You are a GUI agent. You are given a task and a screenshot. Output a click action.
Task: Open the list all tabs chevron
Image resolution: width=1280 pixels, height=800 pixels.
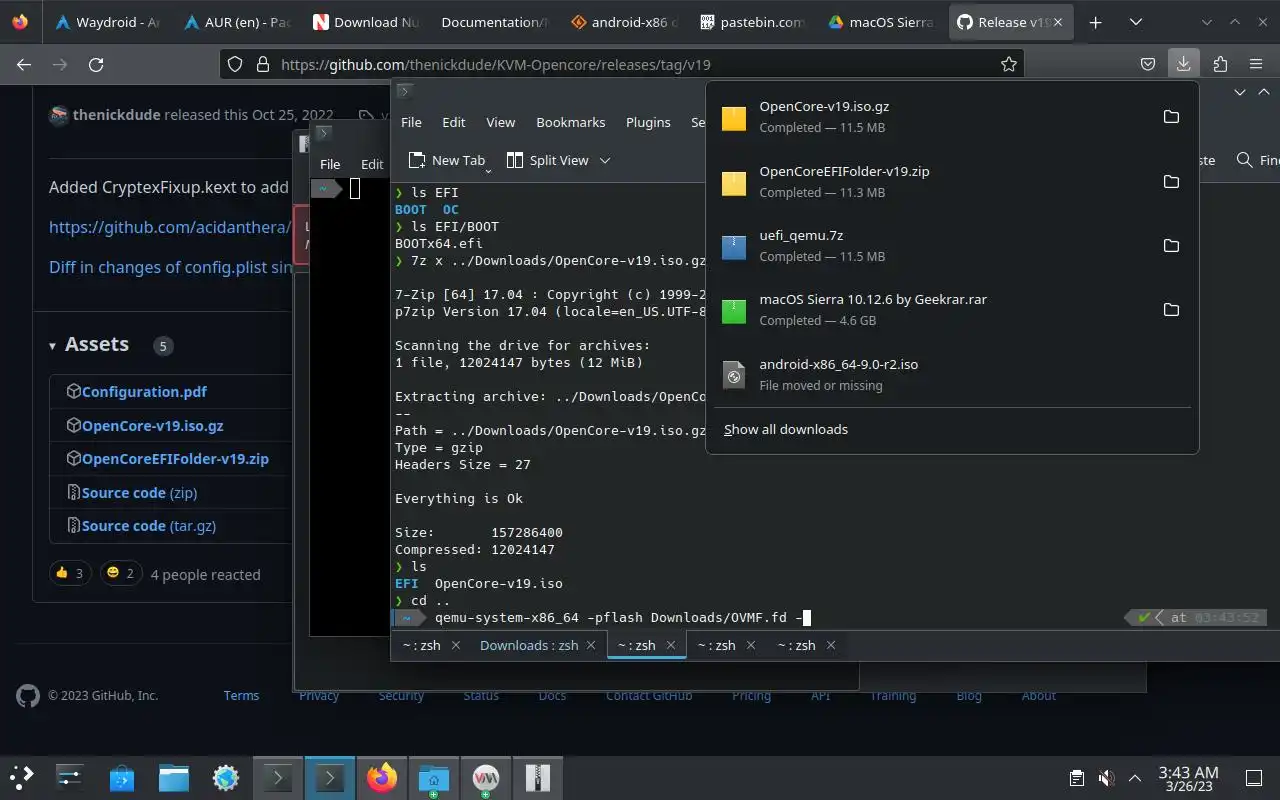pyautogui.click(x=1136, y=22)
